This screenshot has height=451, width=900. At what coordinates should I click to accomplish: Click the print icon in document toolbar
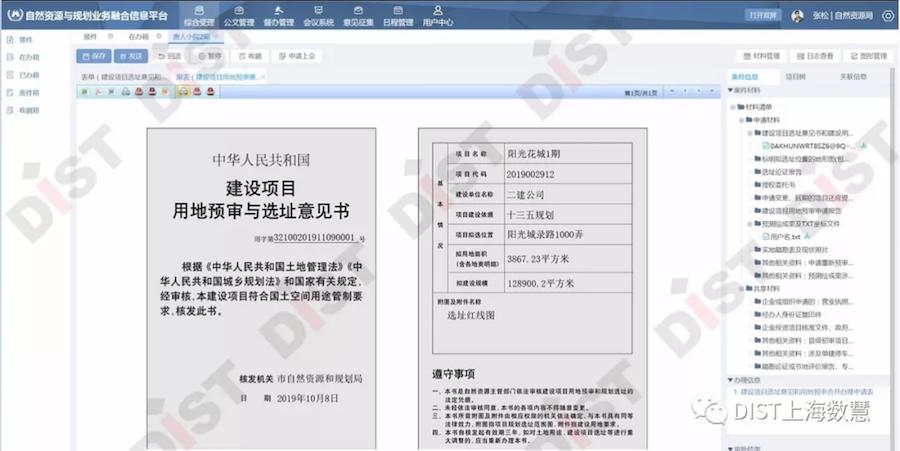click(x=125, y=91)
